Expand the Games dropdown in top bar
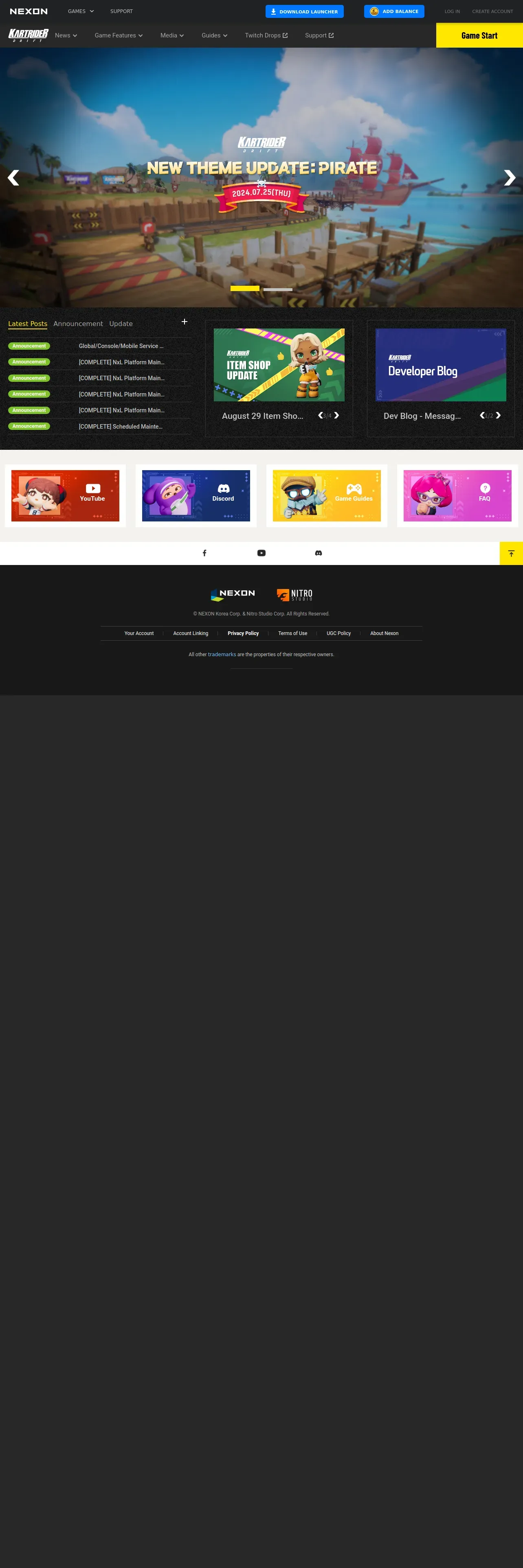The image size is (523, 1568). point(81,11)
